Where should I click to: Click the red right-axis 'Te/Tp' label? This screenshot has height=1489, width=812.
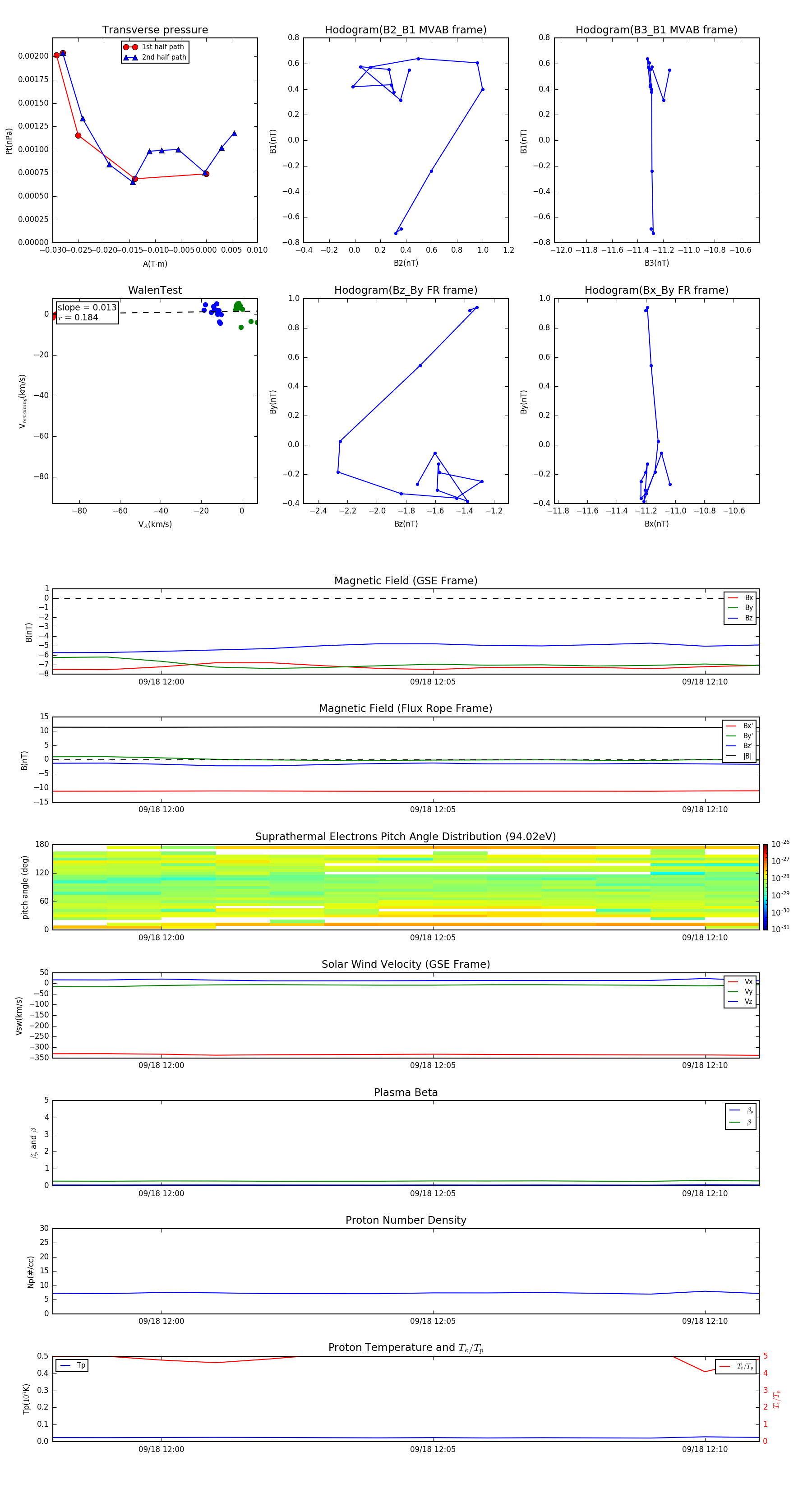point(777,1399)
